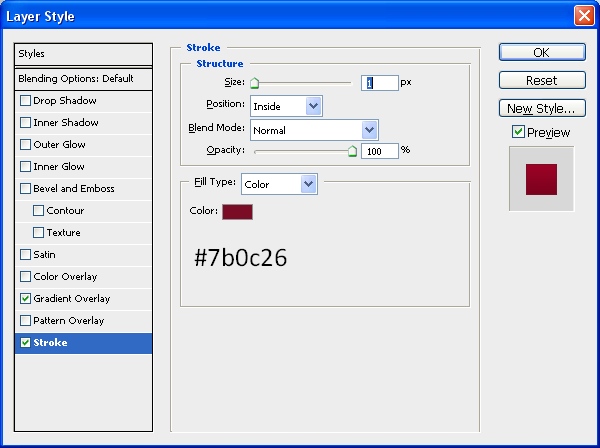Click the #7b0c26 hex text
This screenshot has width=600, height=448.
[x=241, y=257]
